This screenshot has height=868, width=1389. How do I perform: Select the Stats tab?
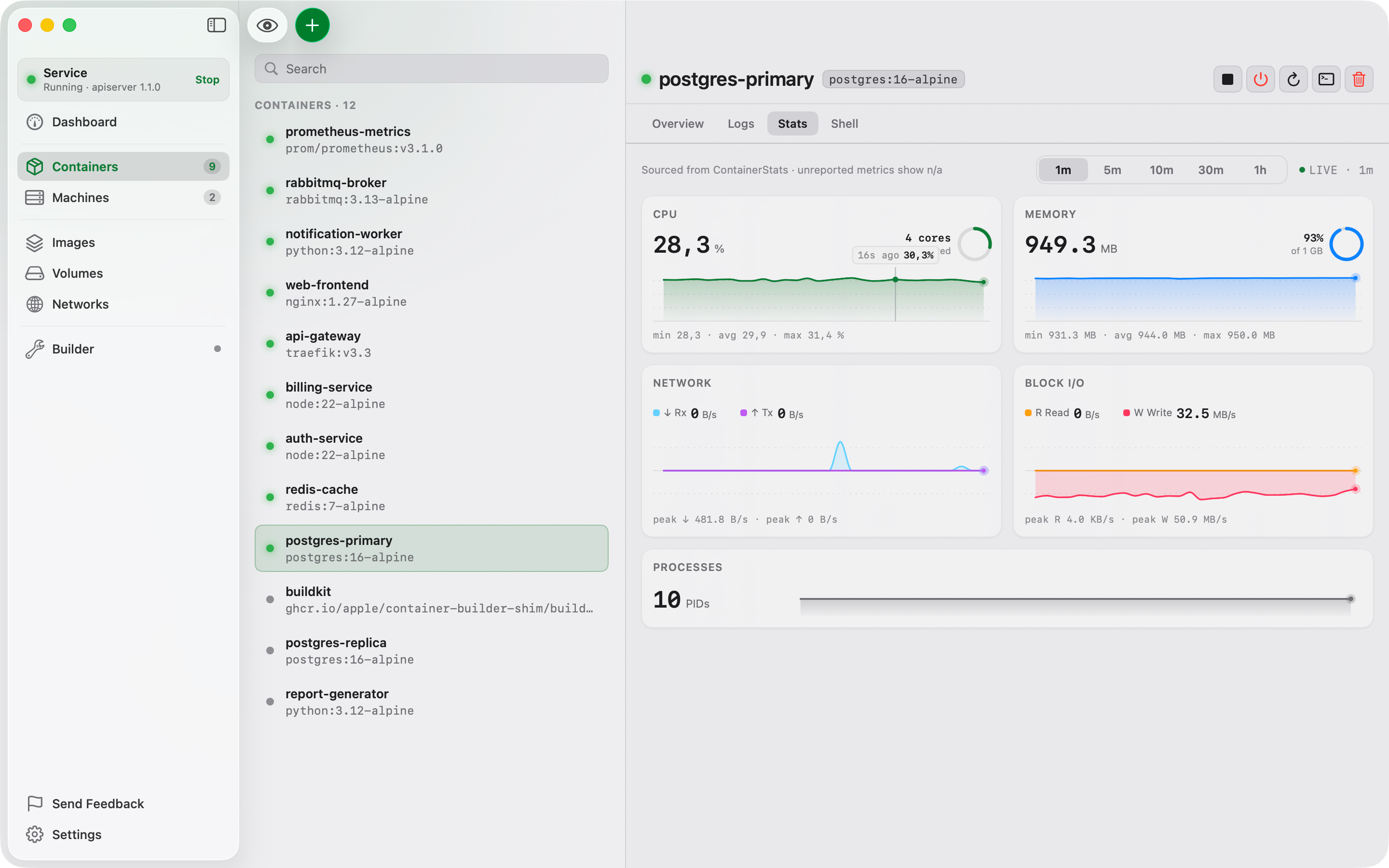pyautogui.click(x=793, y=123)
